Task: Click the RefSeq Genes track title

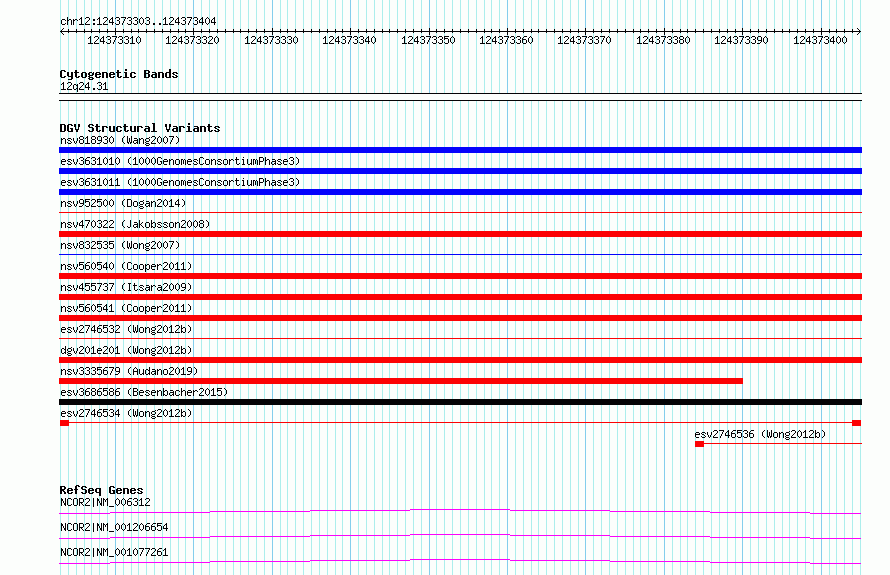Action: coord(101,490)
